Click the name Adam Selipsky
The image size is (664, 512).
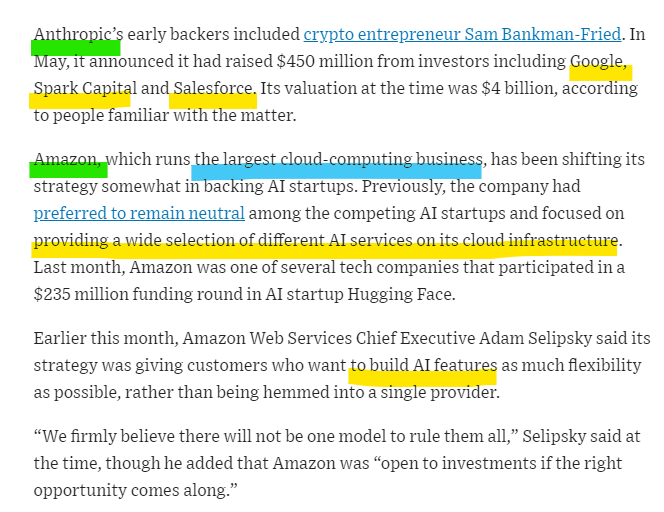[536, 338]
